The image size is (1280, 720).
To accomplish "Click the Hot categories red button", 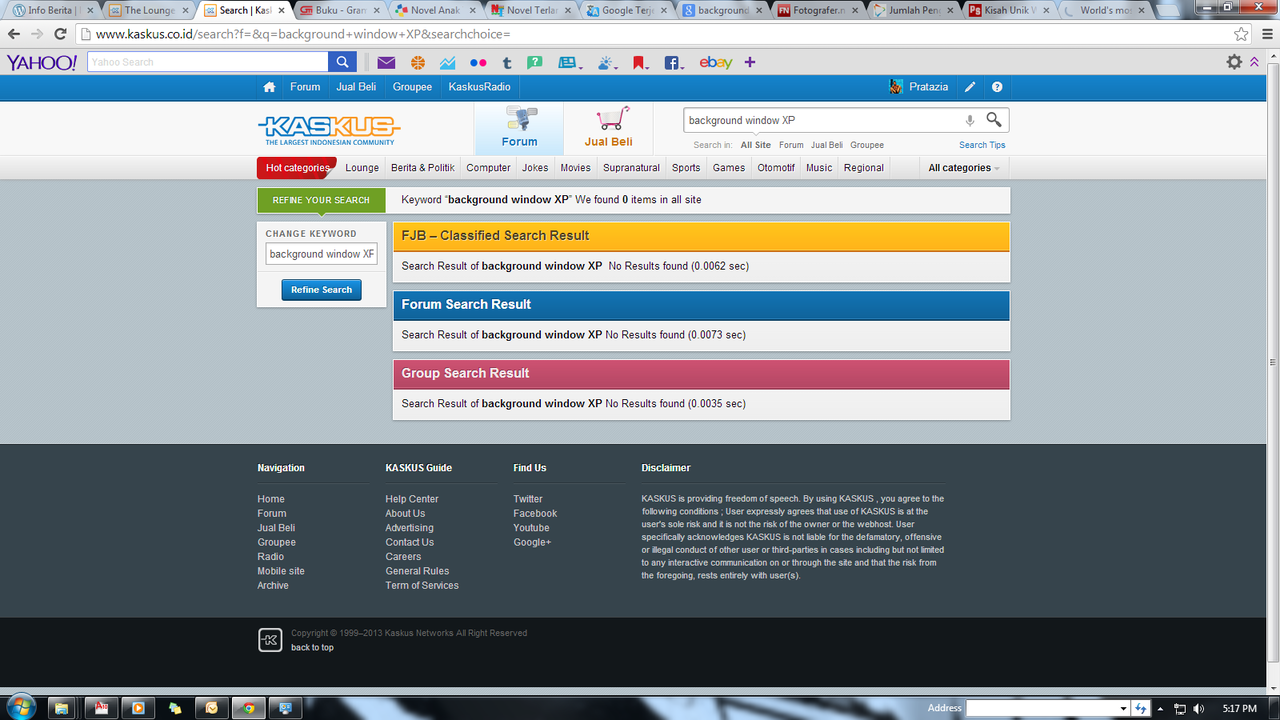I will (297, 168).
